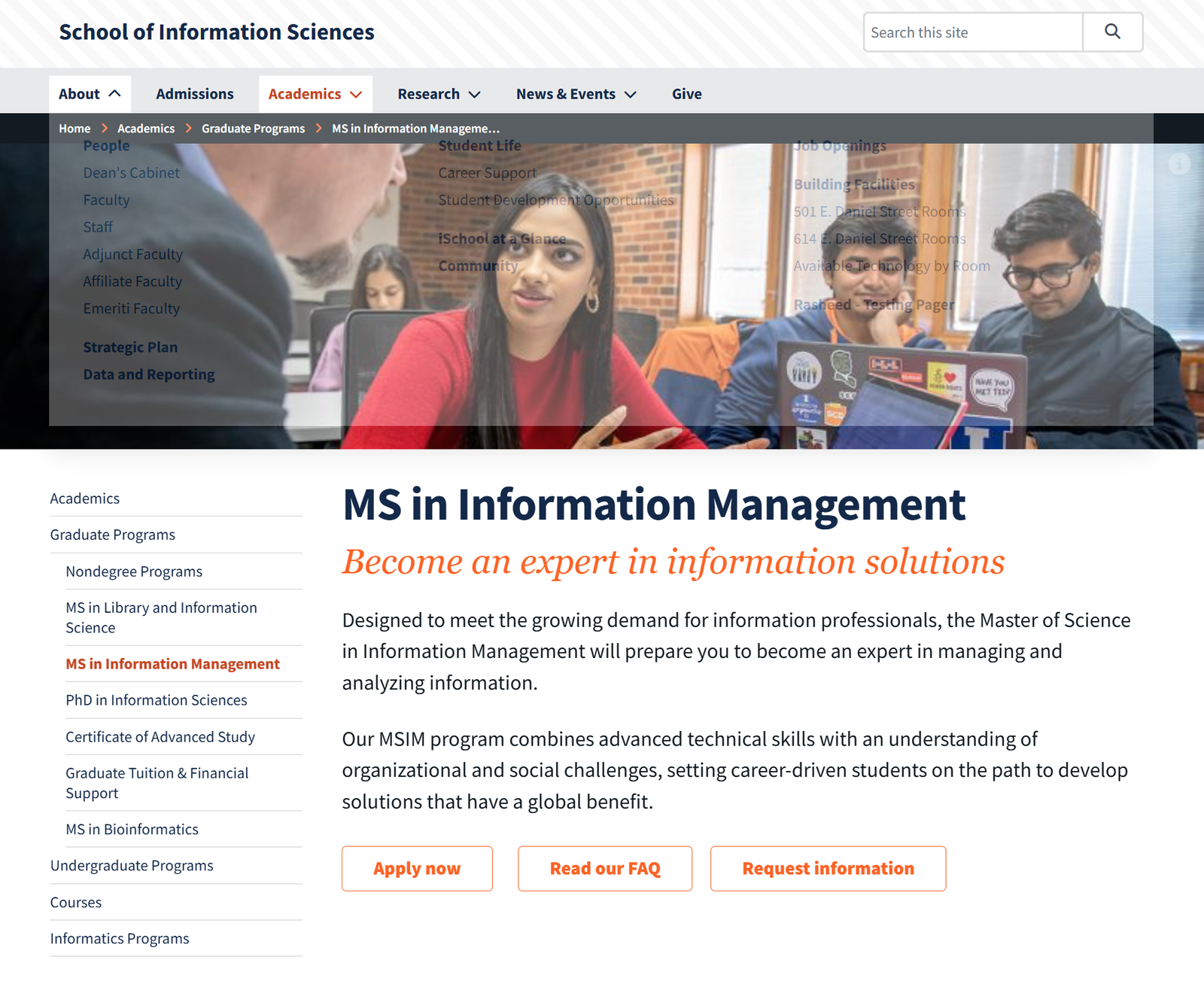The height and width of the screenshot is (987, 1204).
Task: Open People in the About menu
Action: (x=106, y=146)
